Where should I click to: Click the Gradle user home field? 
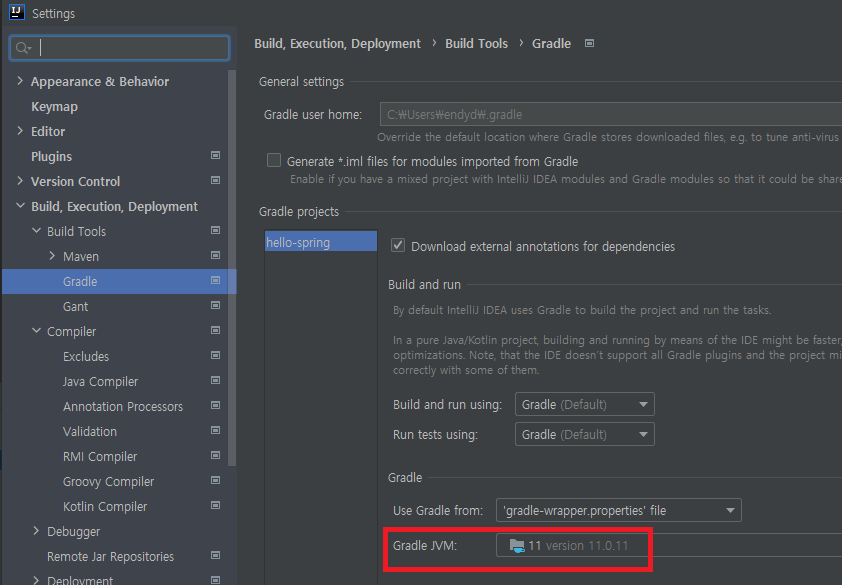[611, 114]
